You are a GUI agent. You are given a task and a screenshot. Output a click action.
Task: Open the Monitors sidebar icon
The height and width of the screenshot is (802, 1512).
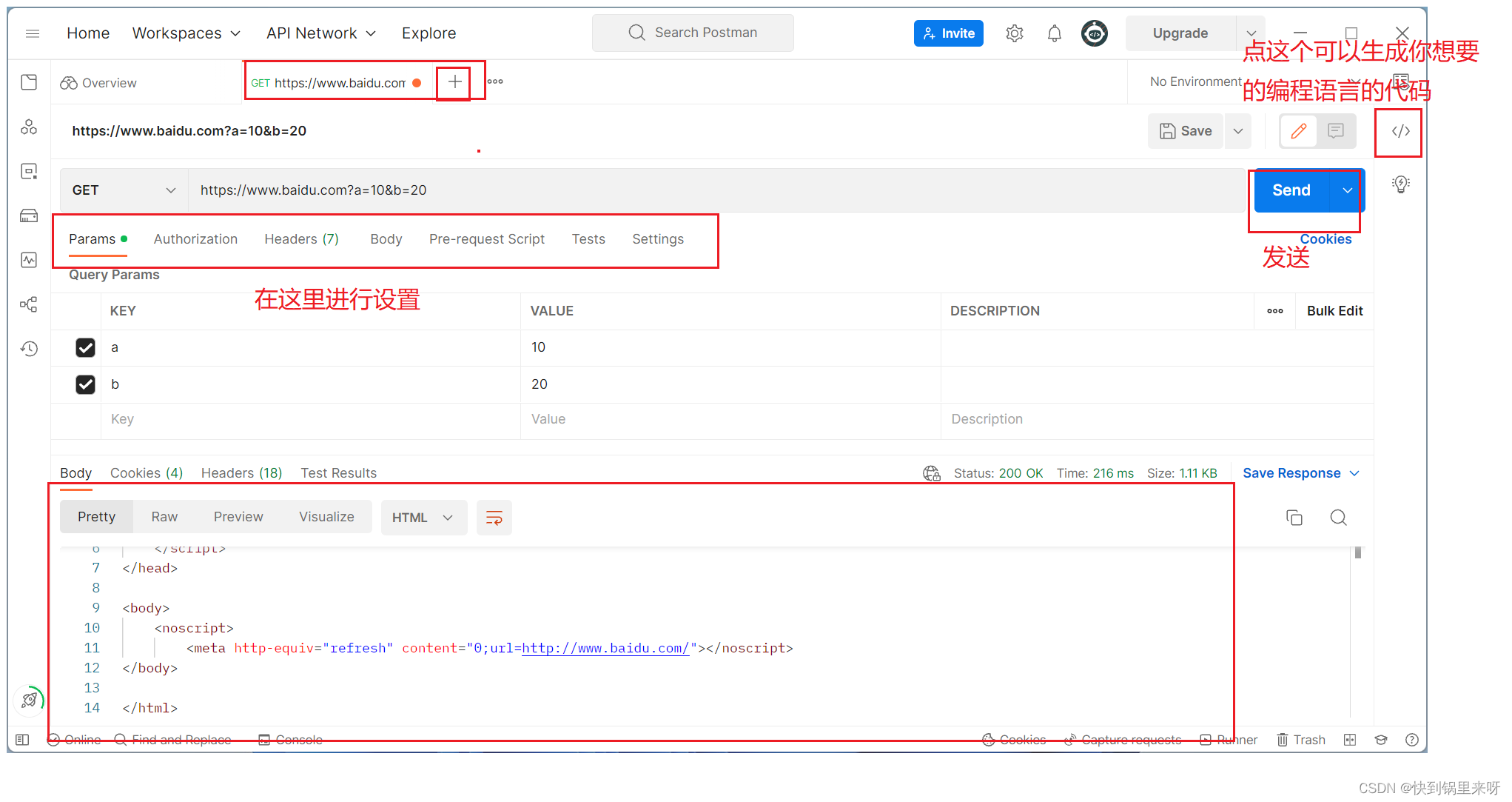pos(29,260)
